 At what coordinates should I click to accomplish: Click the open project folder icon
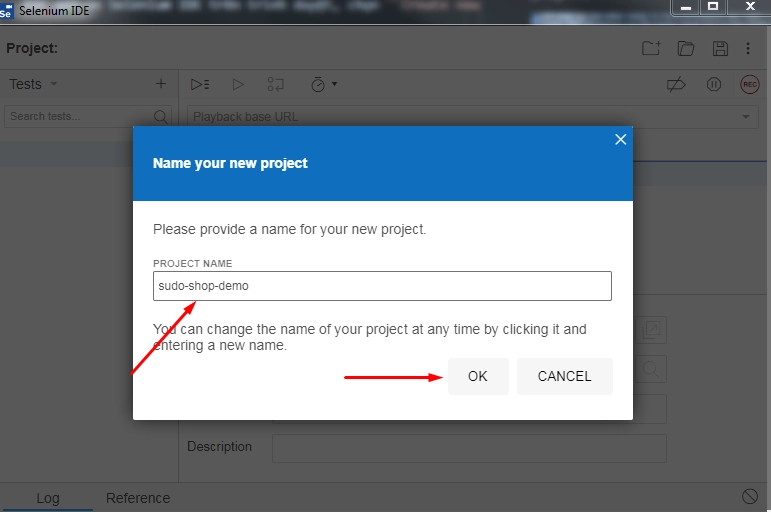[x=685, y=48]
